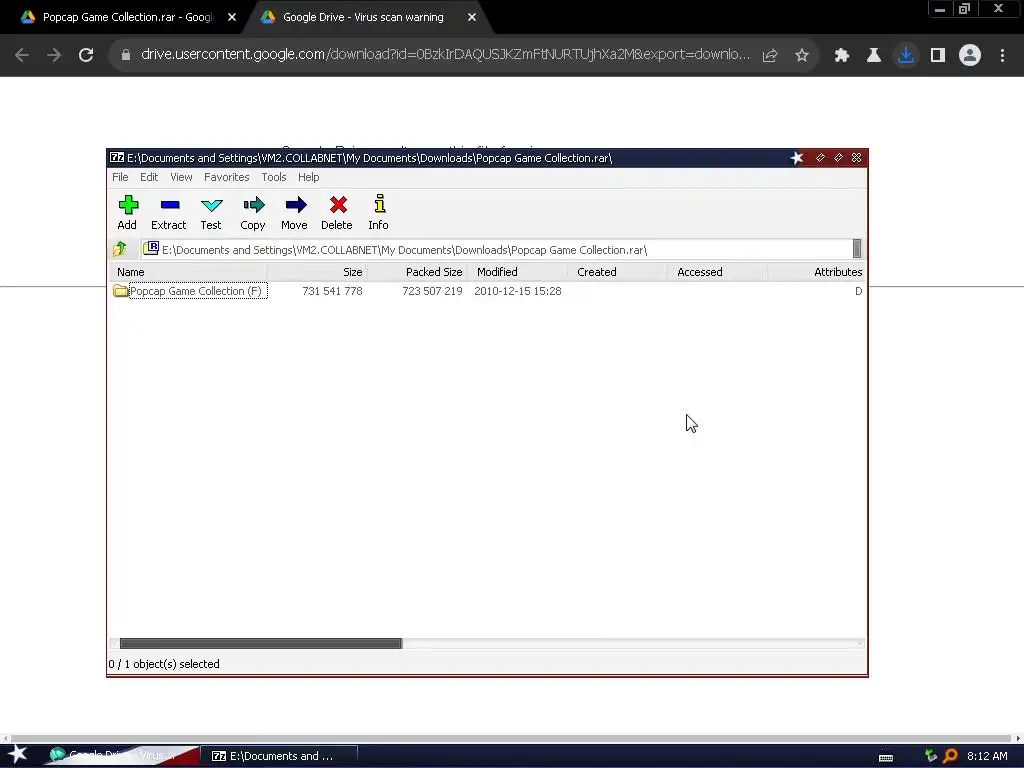Sort files by Name column

point(188,272)
